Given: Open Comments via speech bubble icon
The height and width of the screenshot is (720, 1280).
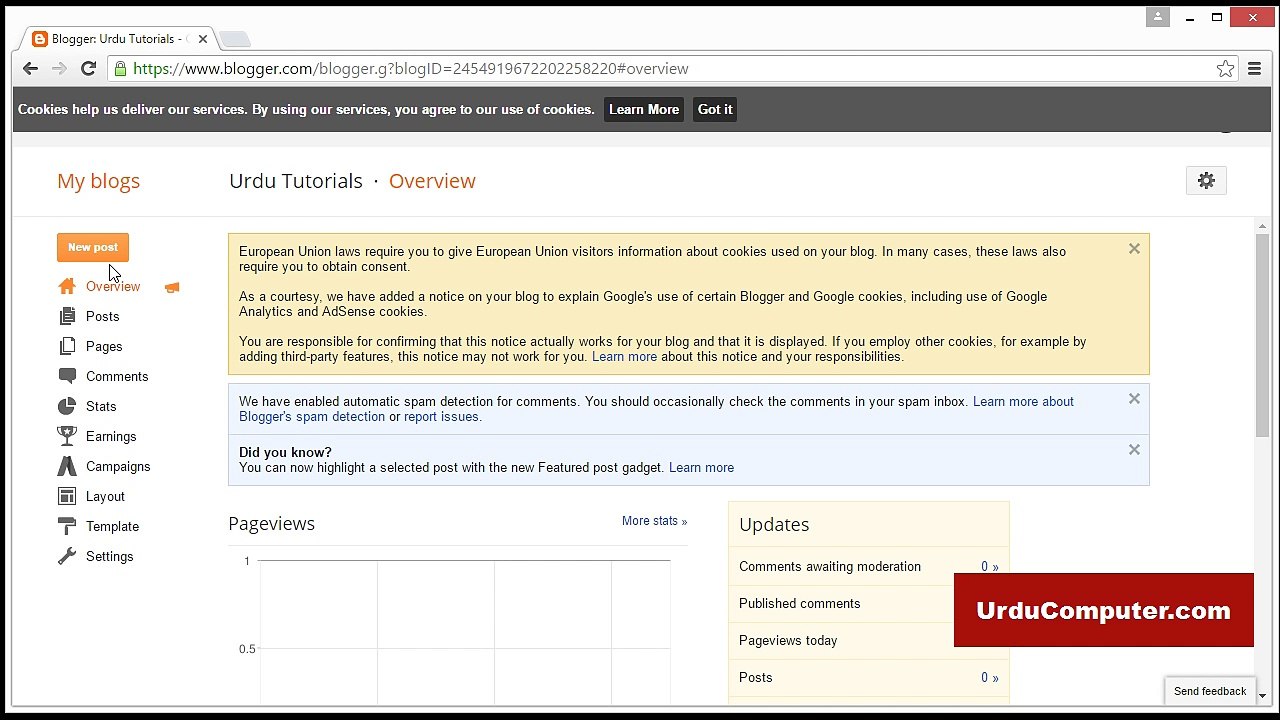Looking at the screenshot, I should point(67,376).
